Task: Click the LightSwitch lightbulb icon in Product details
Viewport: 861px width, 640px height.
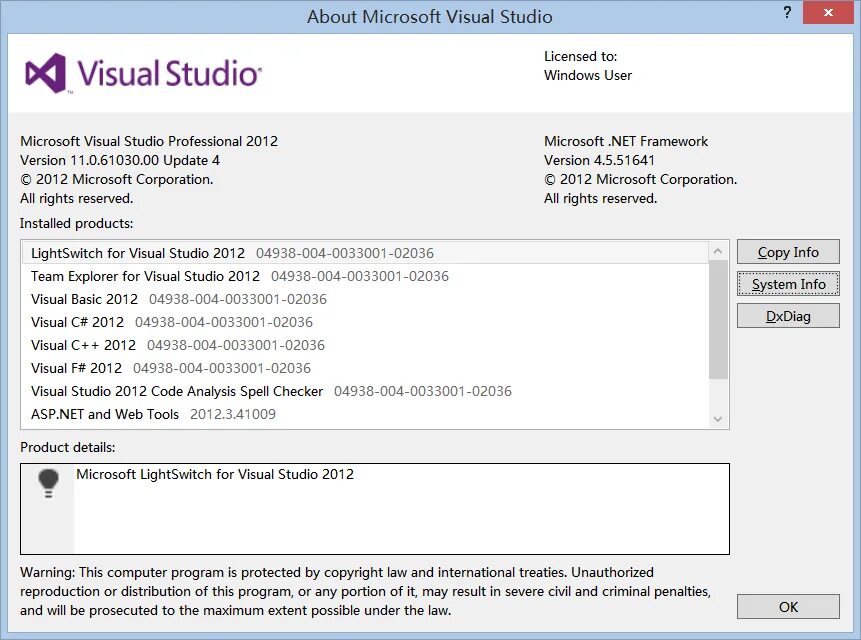Action: pos(48,483)
